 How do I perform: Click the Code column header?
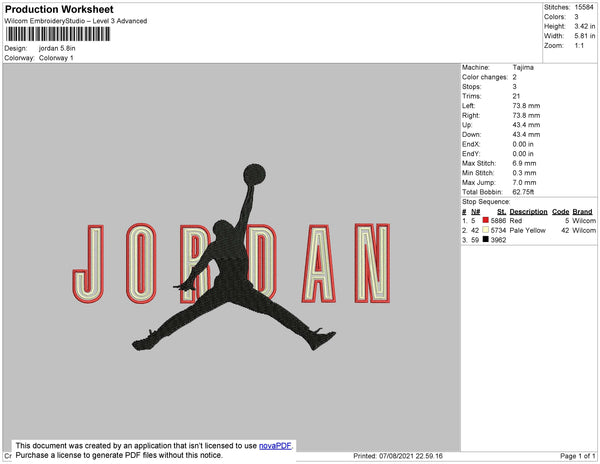(560, 212)
